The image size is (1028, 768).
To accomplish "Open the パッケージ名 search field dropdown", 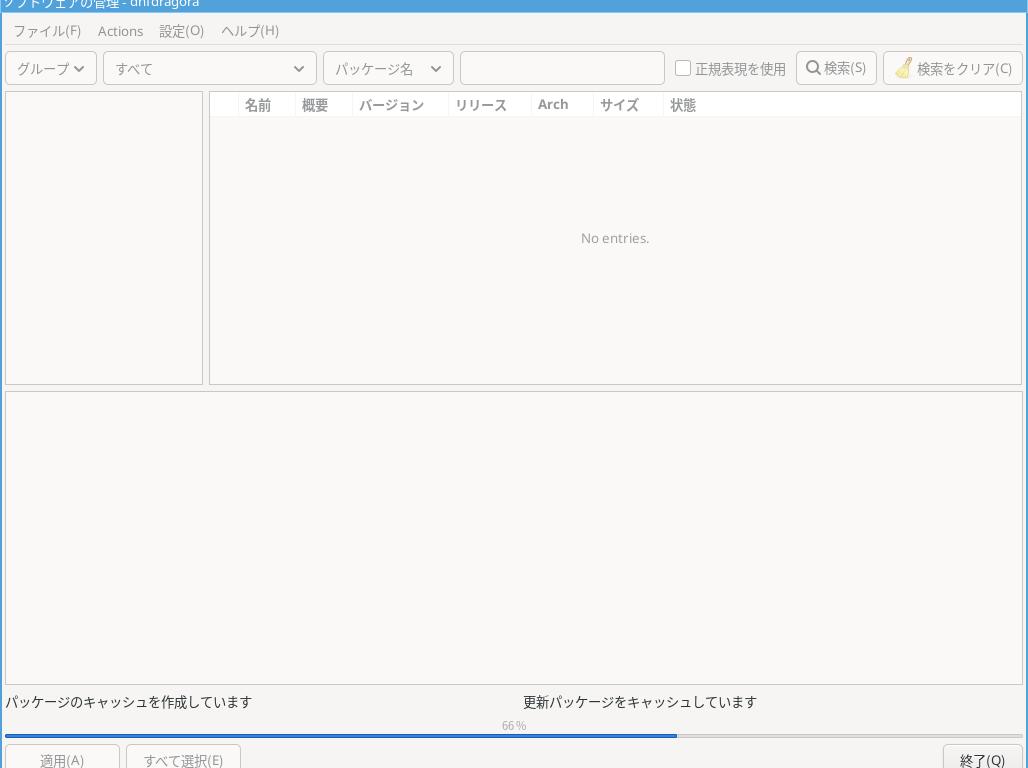I will pos(388,68).
